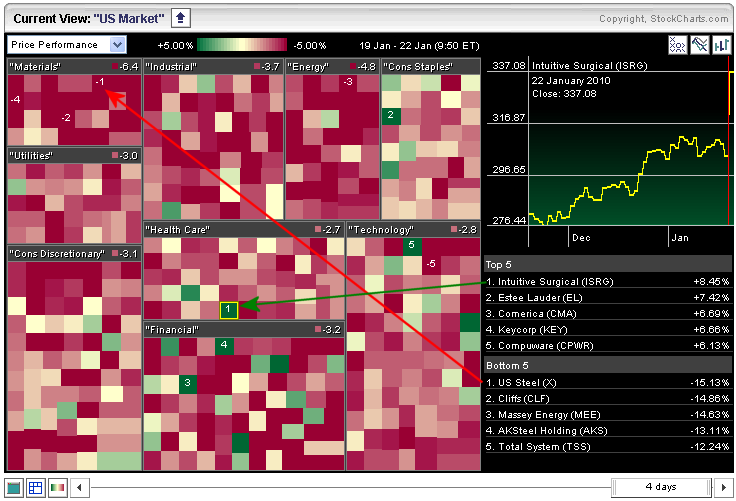The width and height of the screenshot is (736, 501).
Task: Click the -15.13% value for US Steel
Action: click(710, 383)
